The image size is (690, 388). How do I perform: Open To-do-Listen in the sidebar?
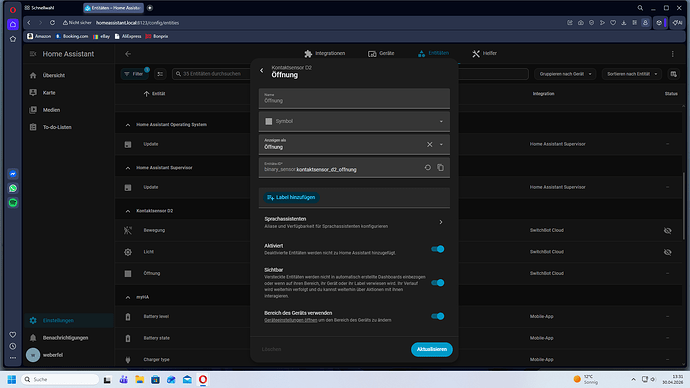(68, 127)
